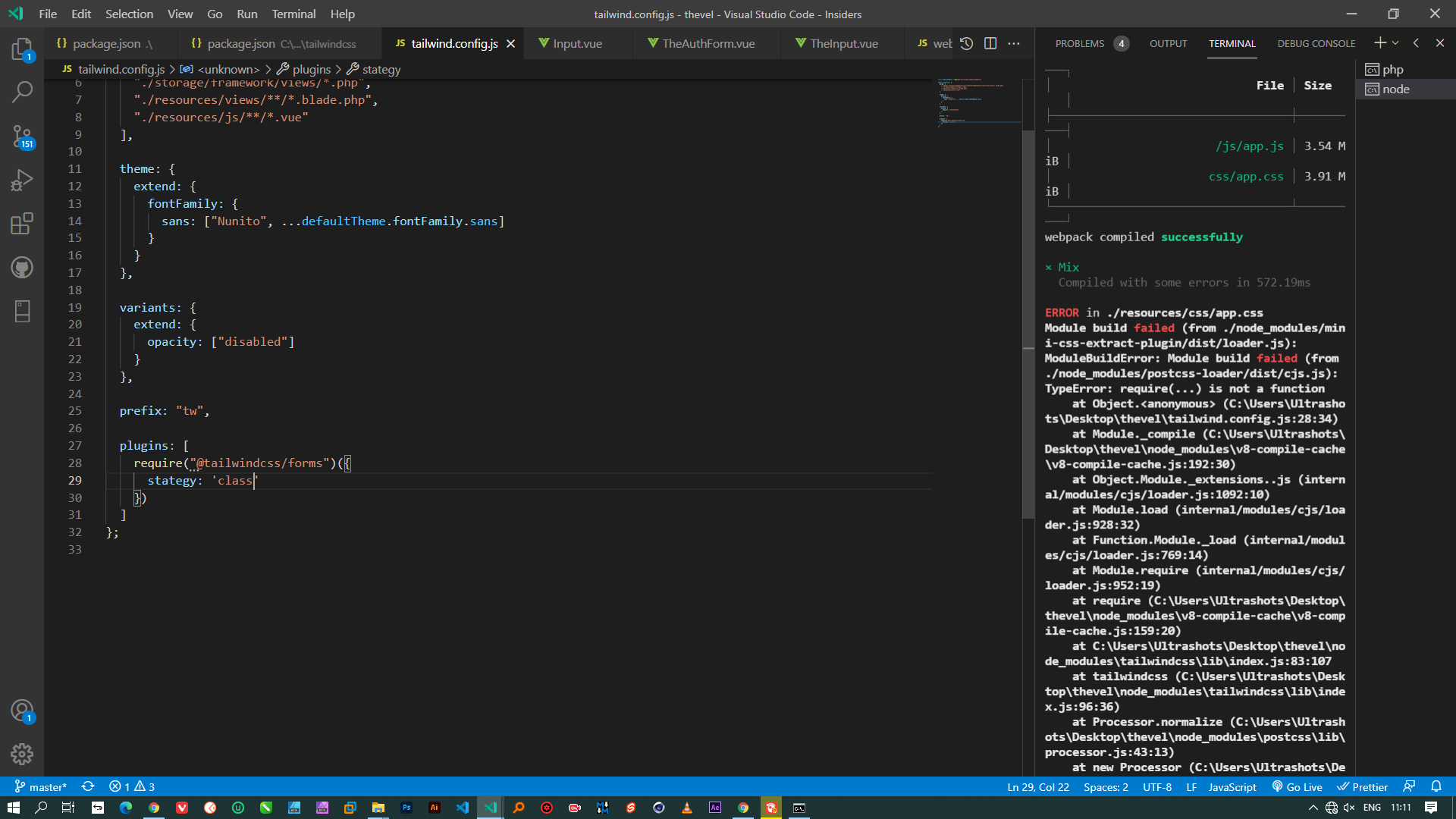Open the tailwind.config.js breadcrumb dropdown
The image size is (1456, 819).
114,69
